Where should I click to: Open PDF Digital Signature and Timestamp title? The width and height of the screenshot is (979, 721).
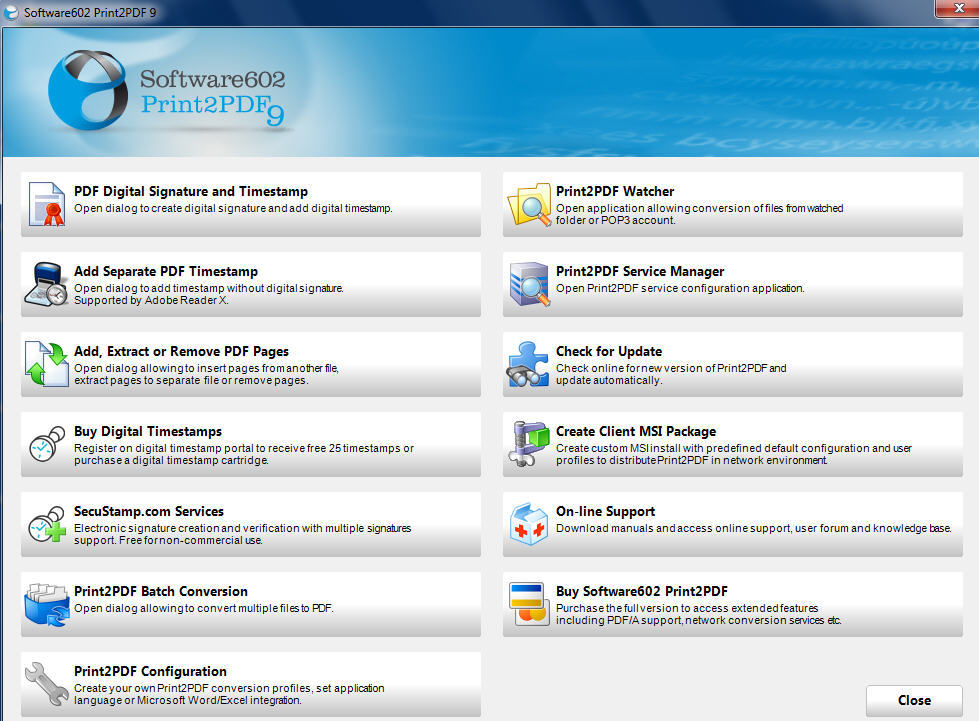point(191,191)
